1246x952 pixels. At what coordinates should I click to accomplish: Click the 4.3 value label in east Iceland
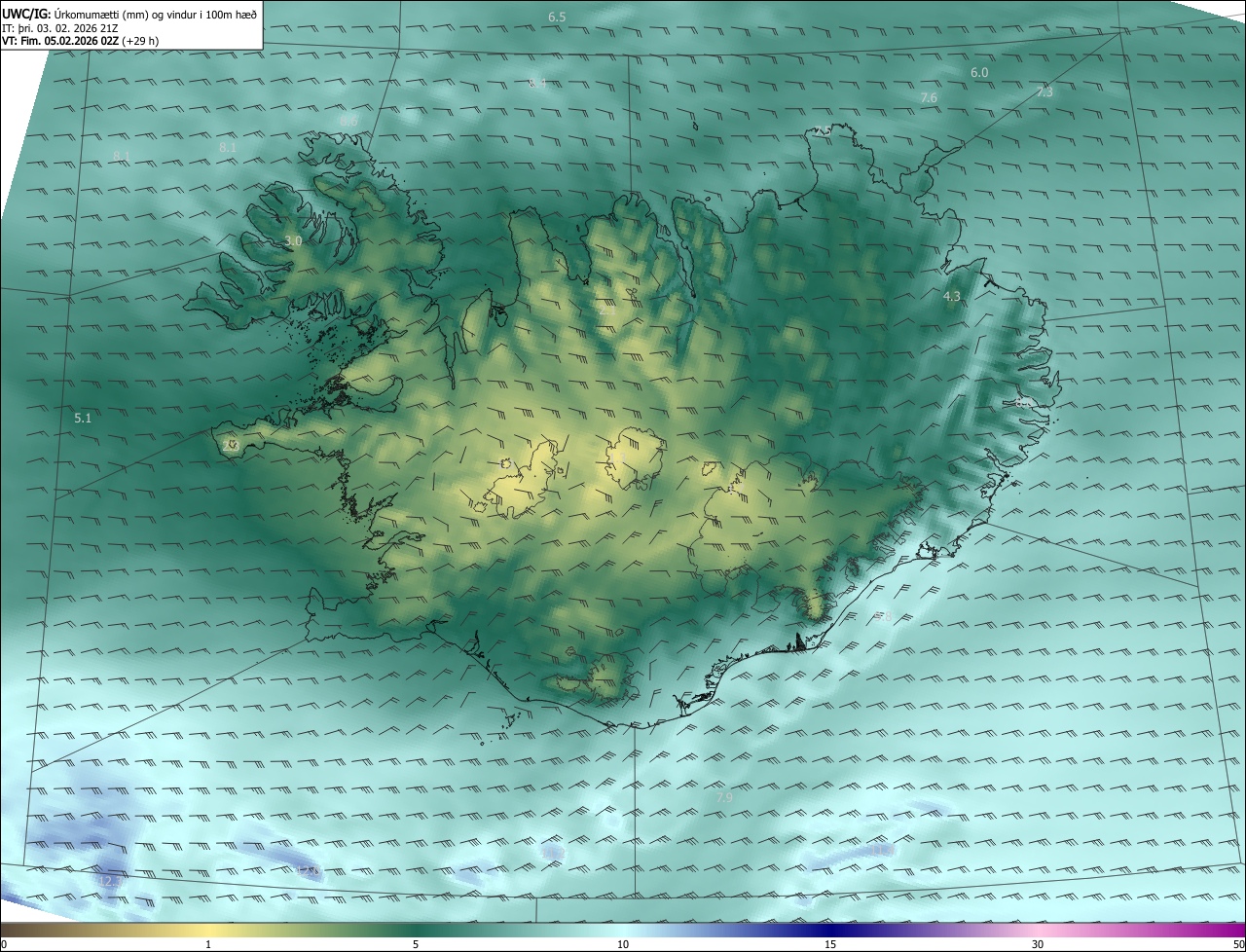tap(952, 296)
